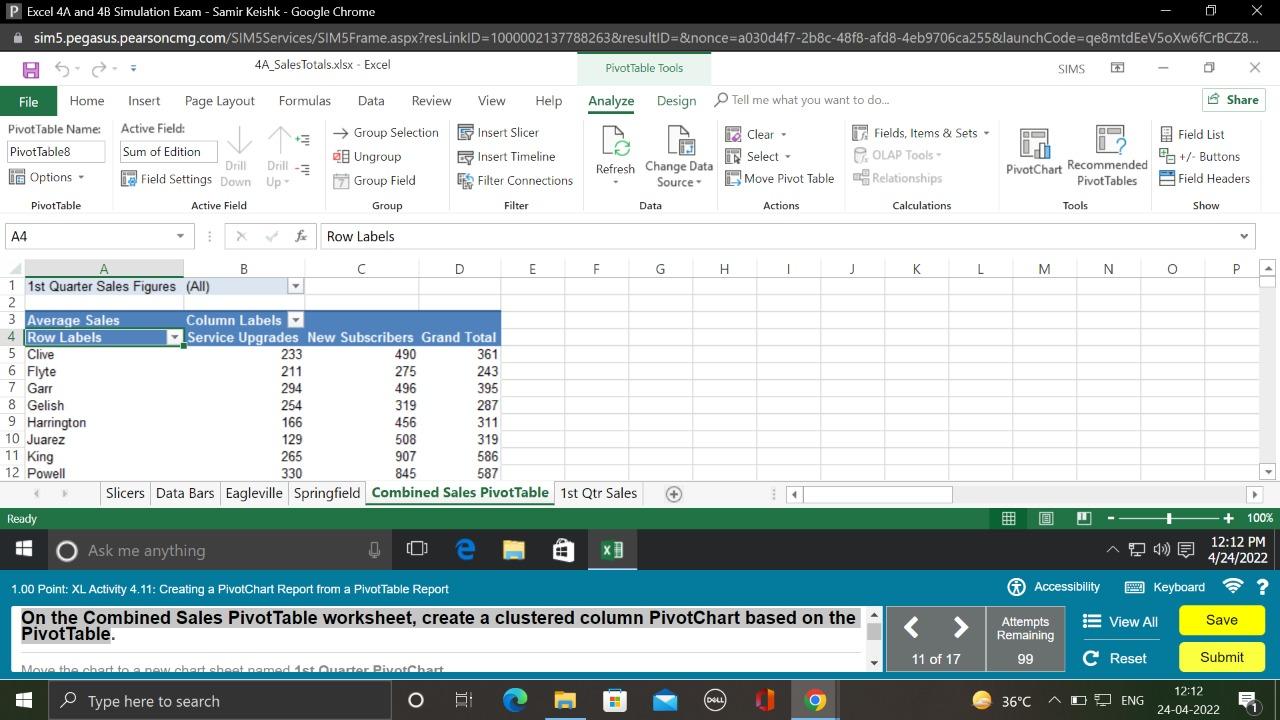Open Excel from Windows taskbar
This screenshot has height=720, width=1280.
[612, 550]
